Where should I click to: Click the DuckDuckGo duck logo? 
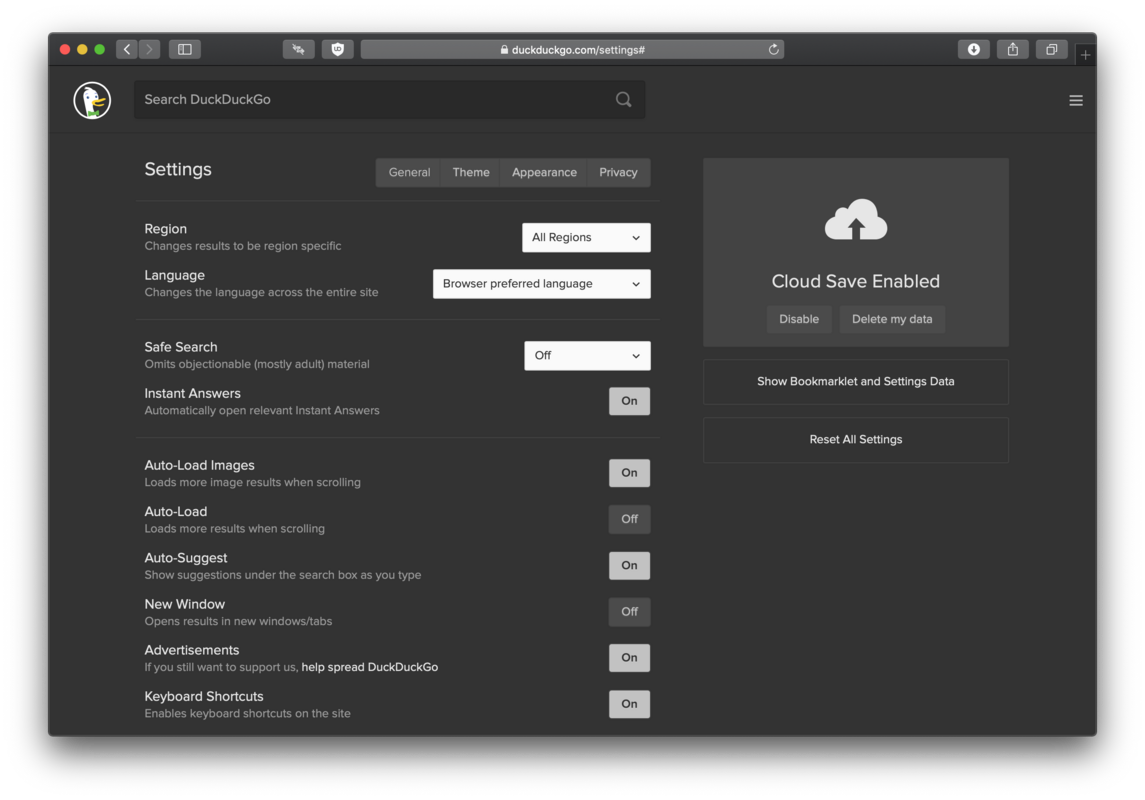click(92, 100)
